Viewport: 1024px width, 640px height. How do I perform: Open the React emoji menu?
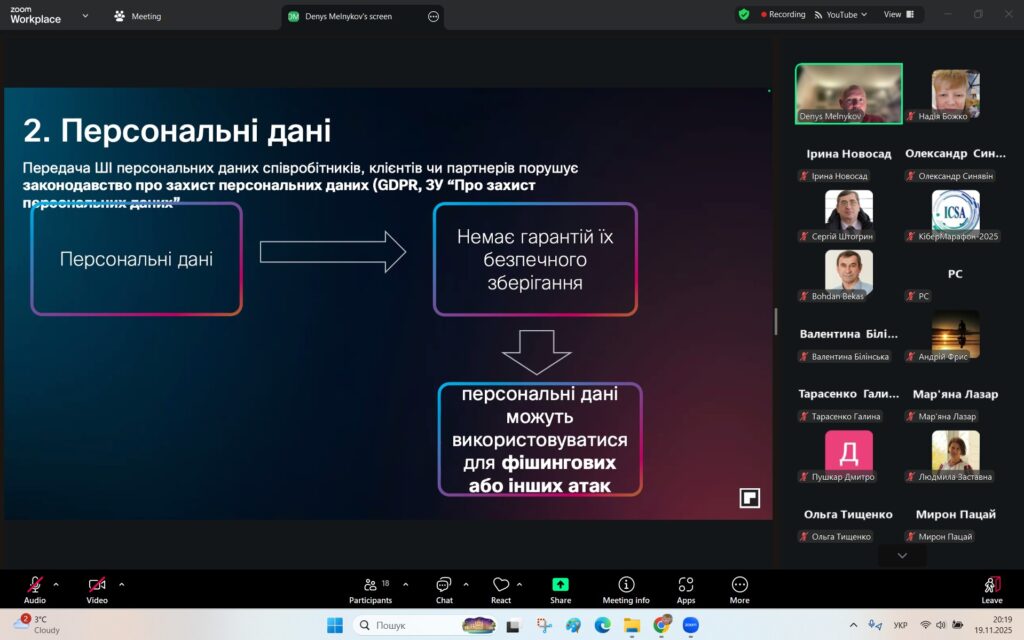[501, 588]
